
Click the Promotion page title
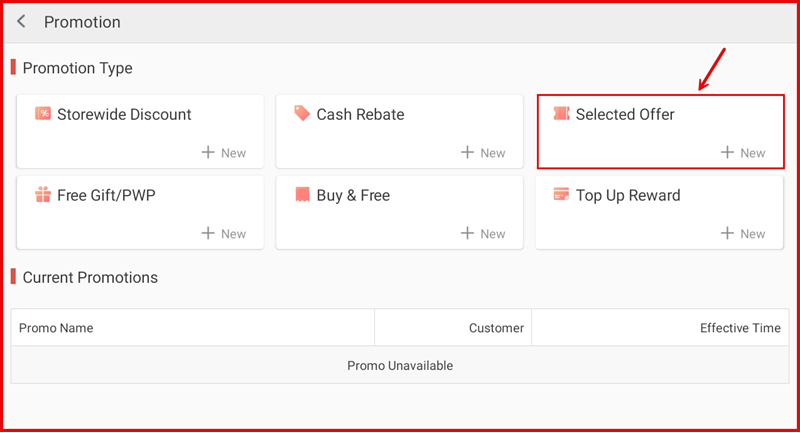[x=82, y=22]
